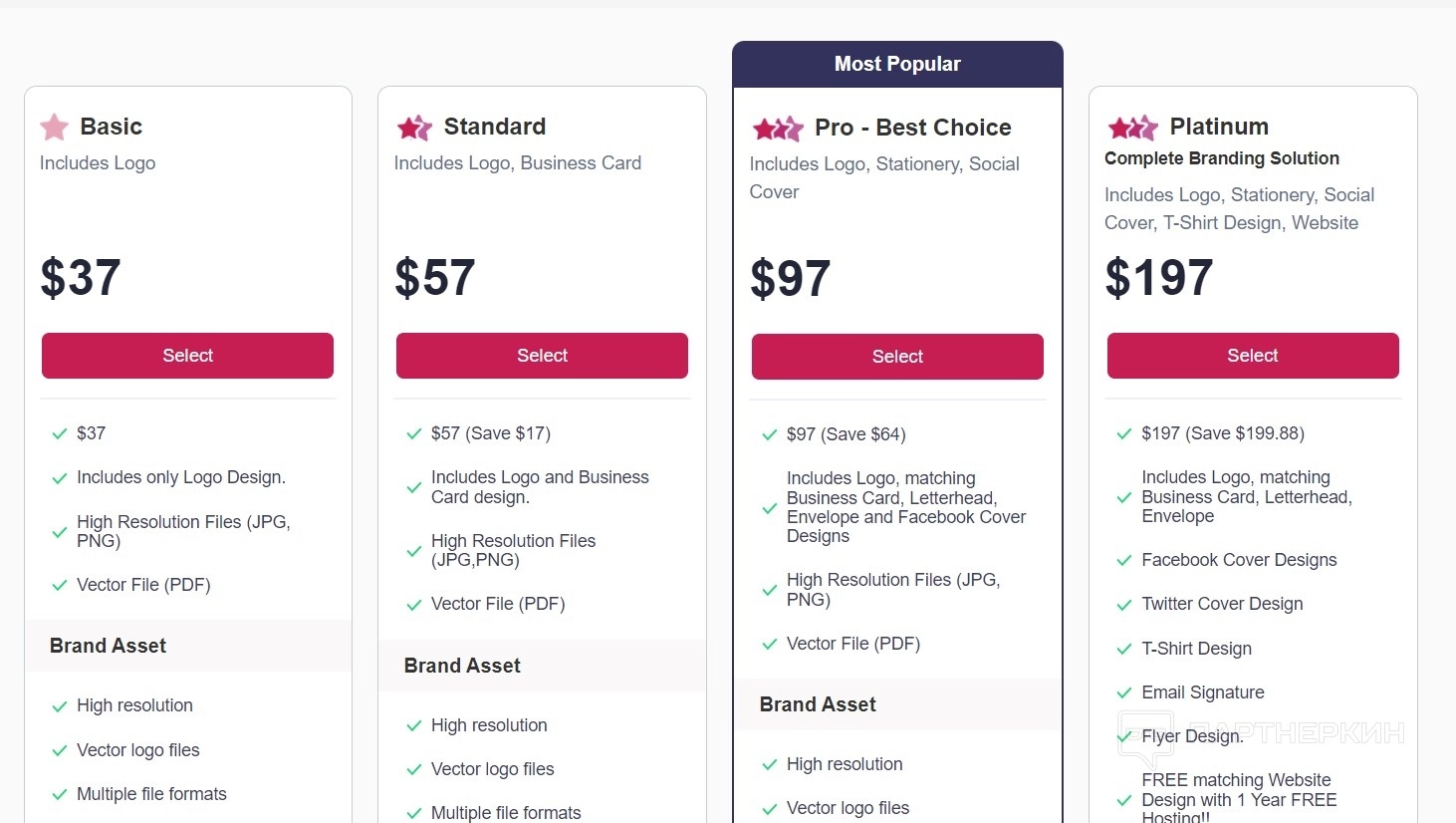Click the checkmark beside Email Signature
Viewport: 1456px width, 823px height.
(x=1123, y=693)
